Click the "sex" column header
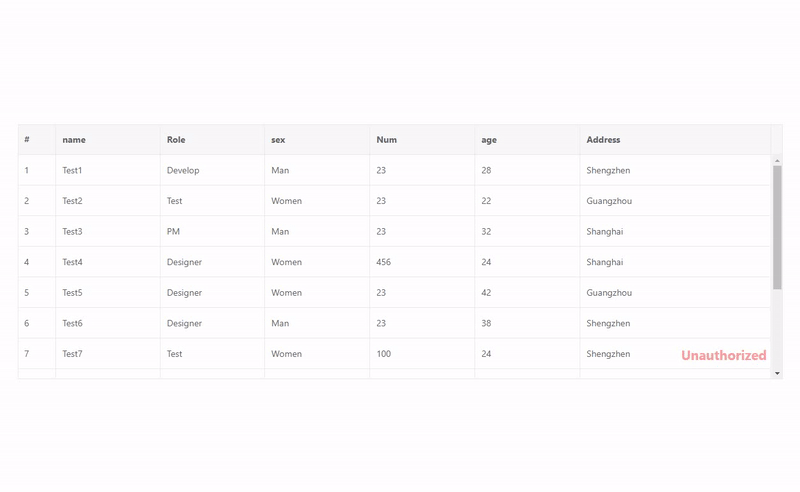Viewport: 800px width, 492px height. click(x=278, y=140)
